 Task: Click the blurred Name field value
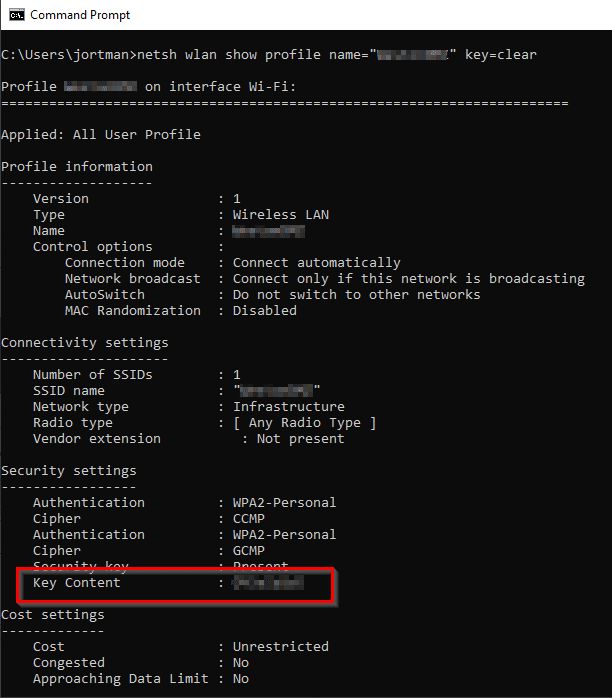click(268, 231)
